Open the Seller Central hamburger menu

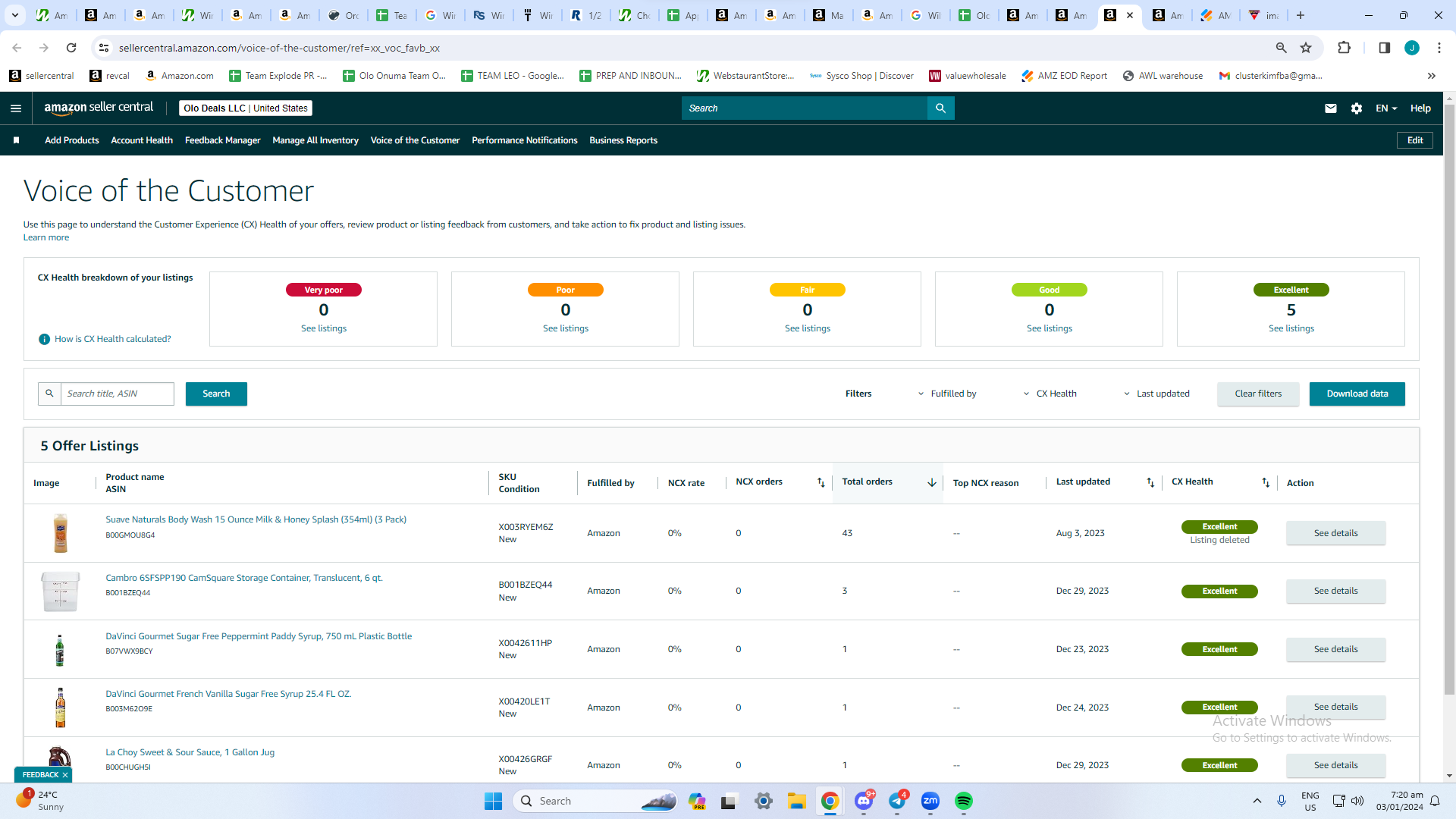[x=16, y=108]
